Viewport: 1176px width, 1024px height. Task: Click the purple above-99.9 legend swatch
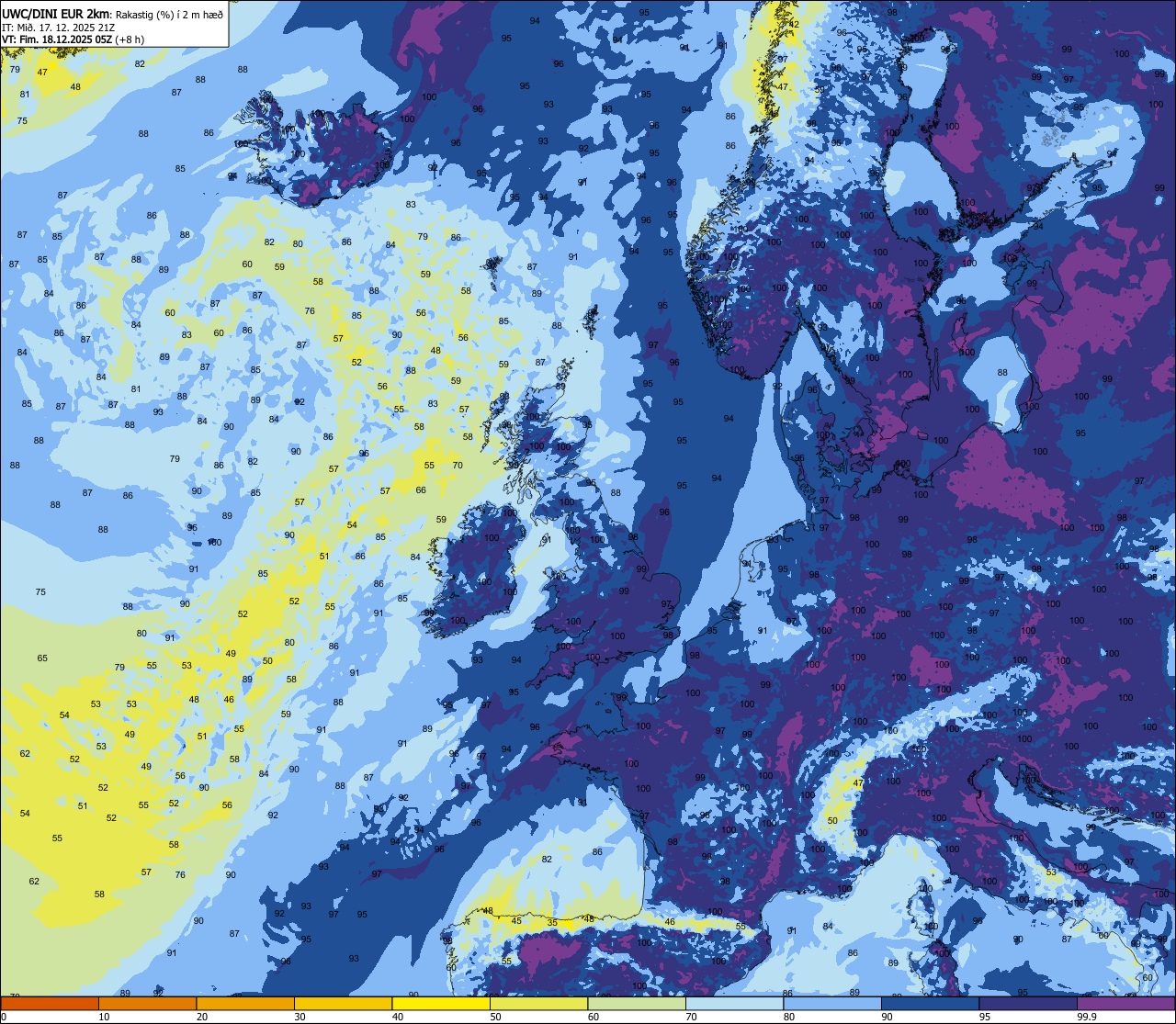click(1125, 1003)
